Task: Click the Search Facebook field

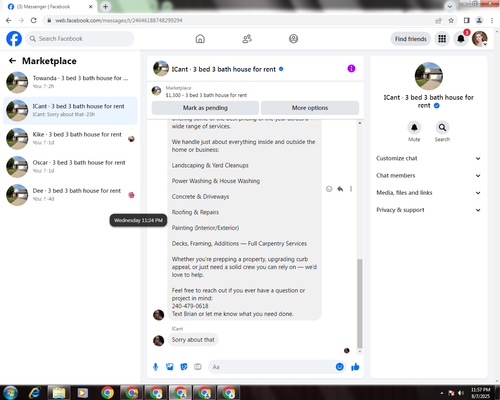Action: click(x=80, y=39)
